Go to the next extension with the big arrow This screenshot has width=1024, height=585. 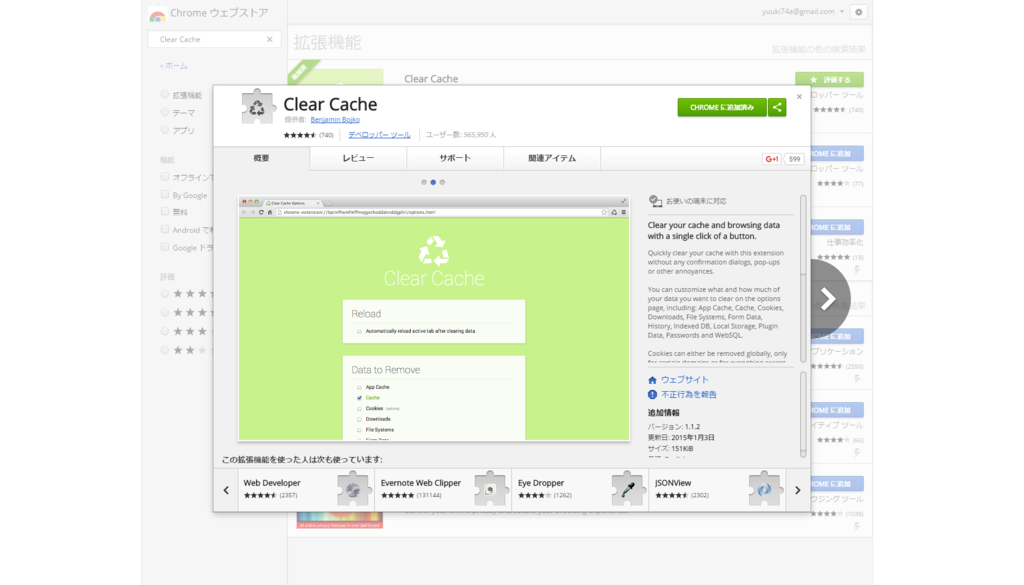click(828, 299)
